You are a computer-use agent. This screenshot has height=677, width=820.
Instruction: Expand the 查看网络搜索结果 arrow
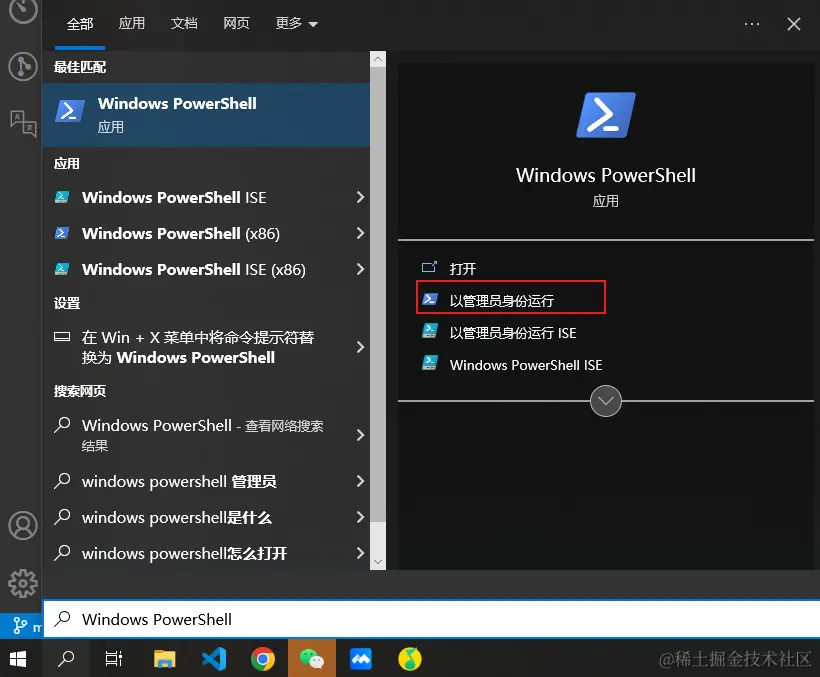pyautogui.click(x=360, y=435)
